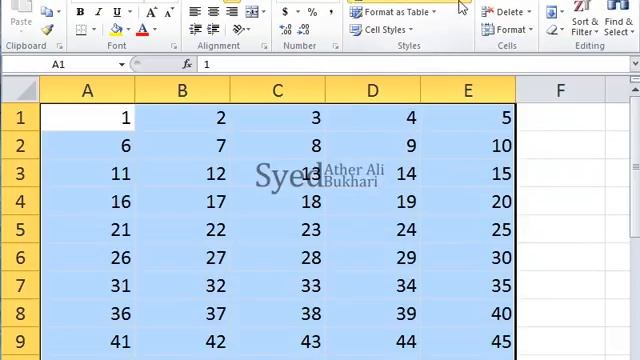Image resolution: width=640 pixels, height=360 pixels.
Task: Open Clipboard dialog launcher
Action: (60, 46)
